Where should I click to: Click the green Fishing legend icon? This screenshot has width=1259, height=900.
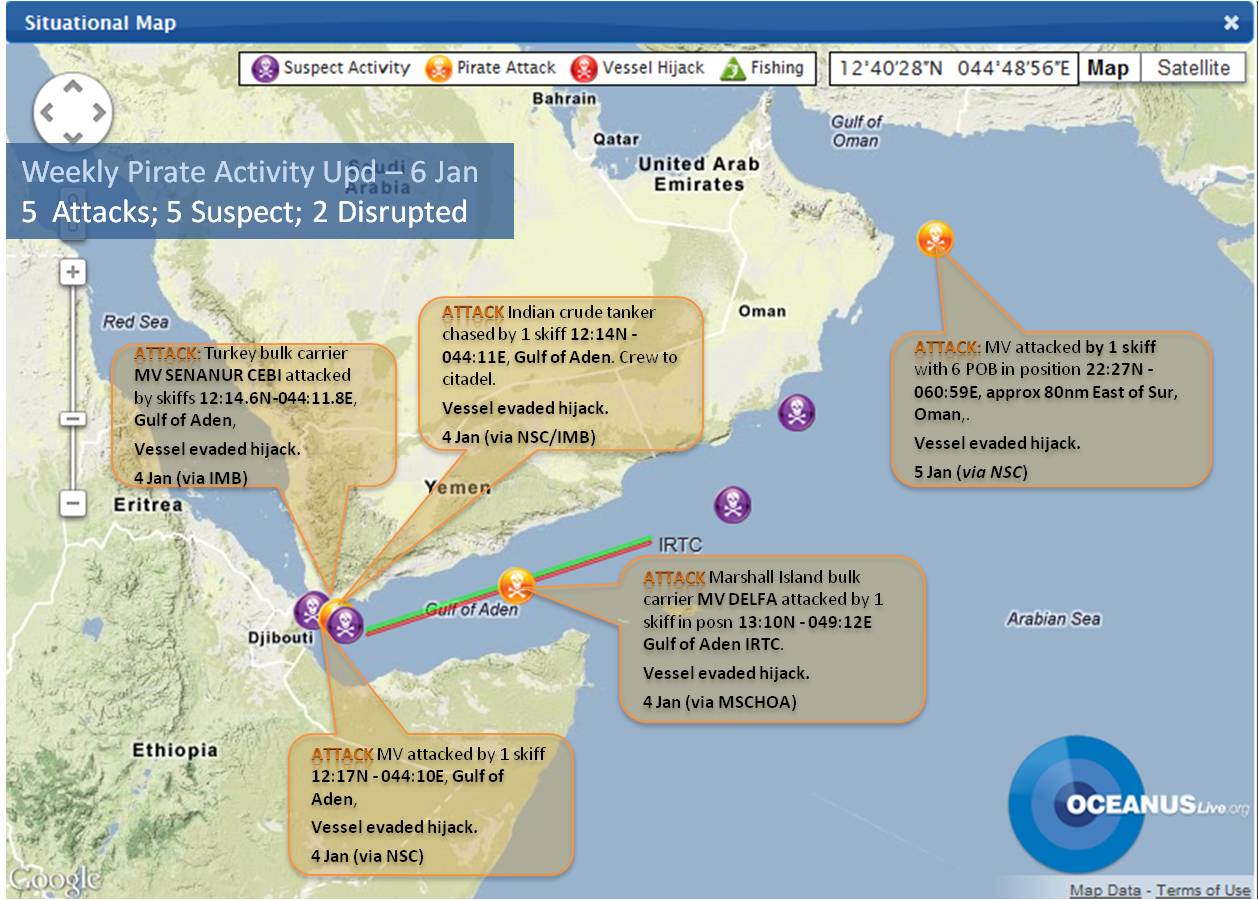coord(733,69)
